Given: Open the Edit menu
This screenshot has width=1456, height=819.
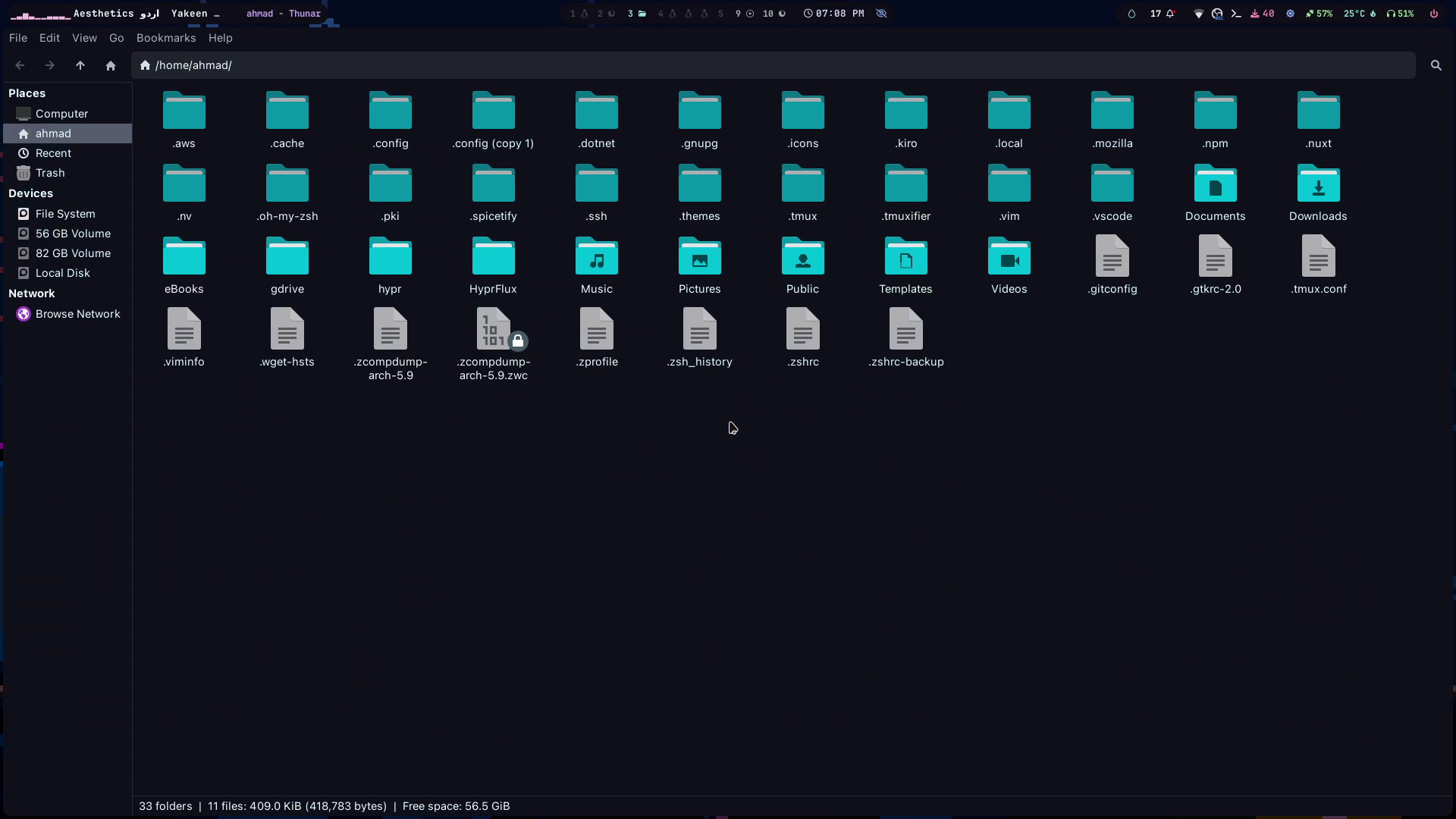Looking at the screenshot, I should (49, 38).
